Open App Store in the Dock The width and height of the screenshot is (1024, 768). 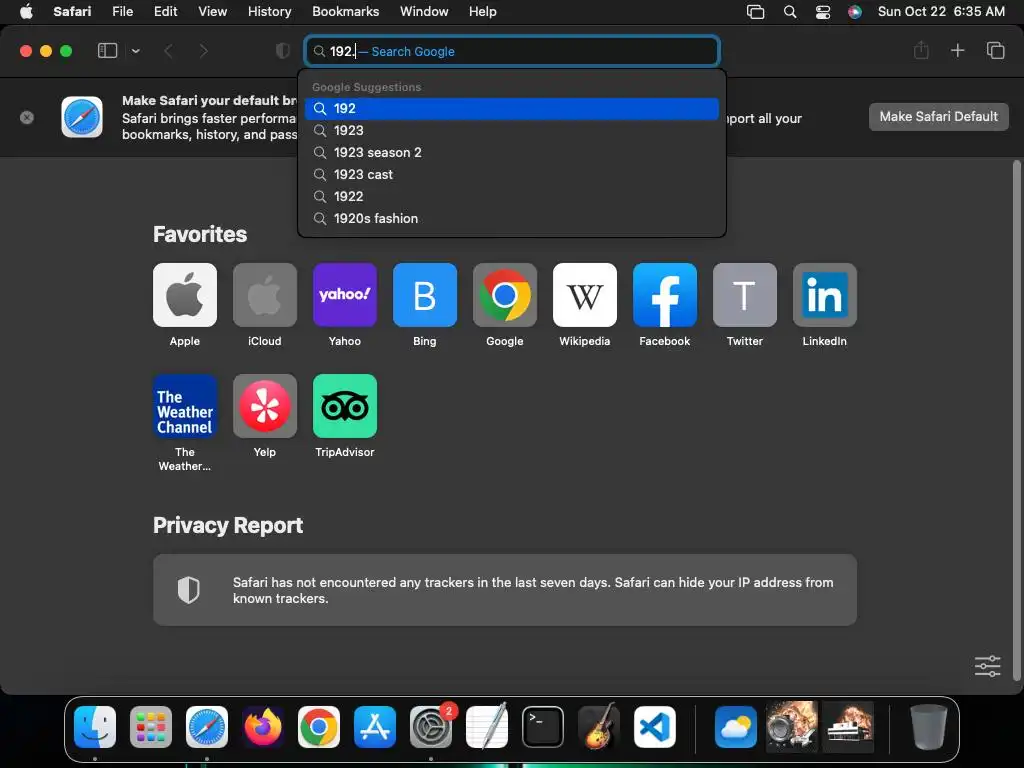[375, 727]
